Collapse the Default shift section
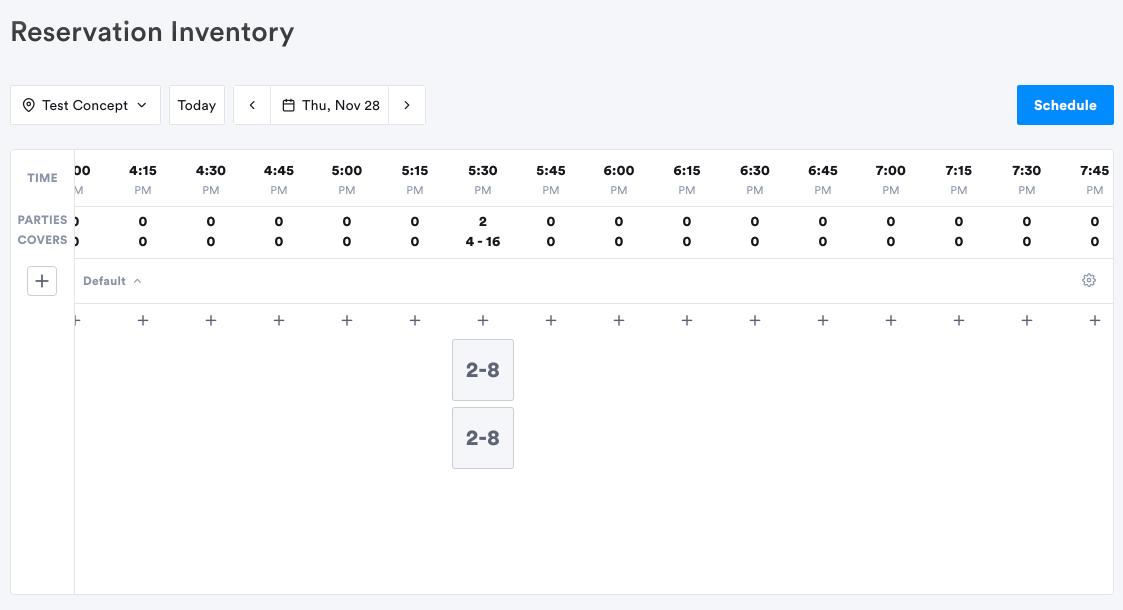 pyautogui.click(x=112, y=281)
